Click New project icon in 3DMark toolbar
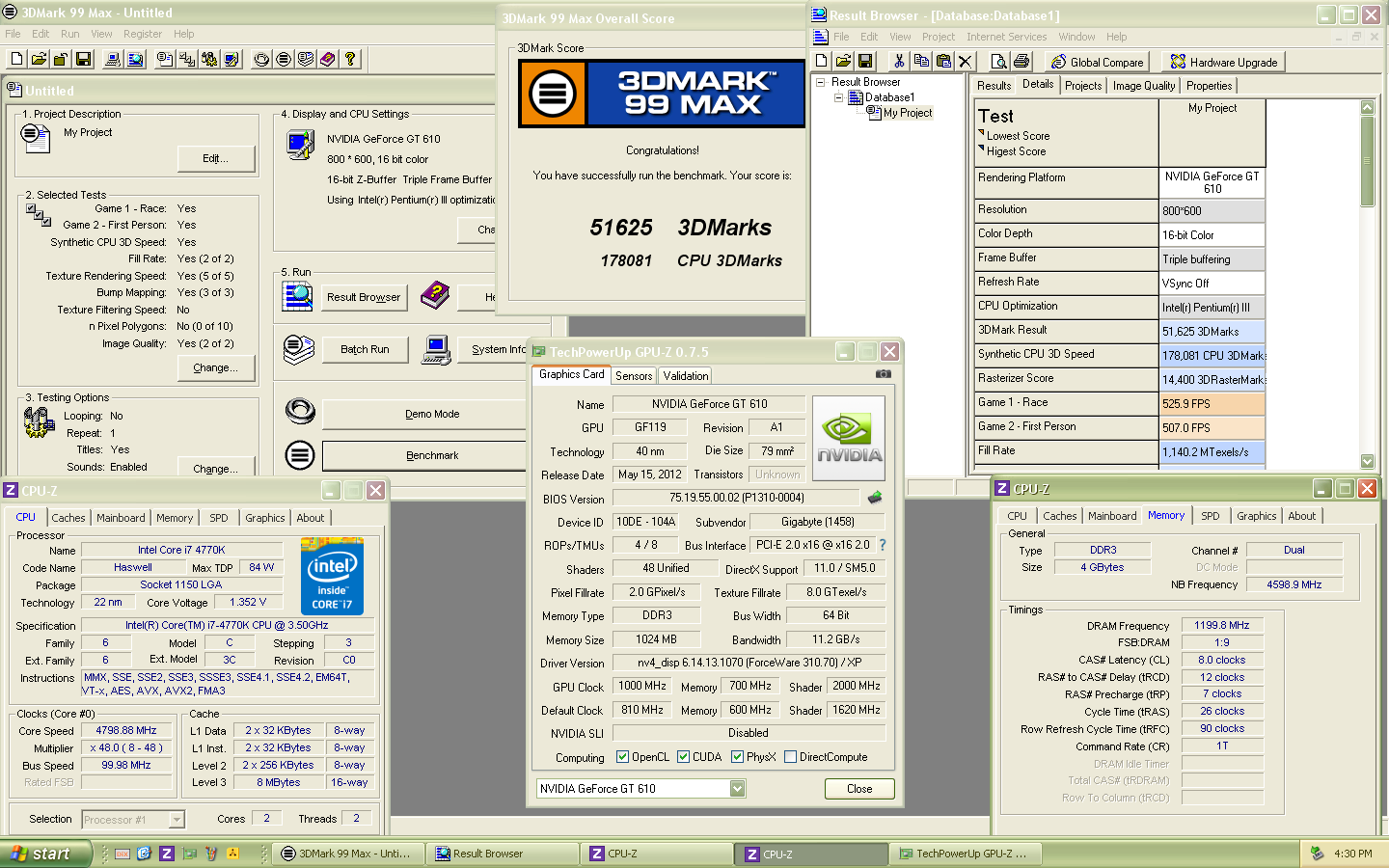The width and height of the screenshot is (1389, 868). tap(16, 60)
